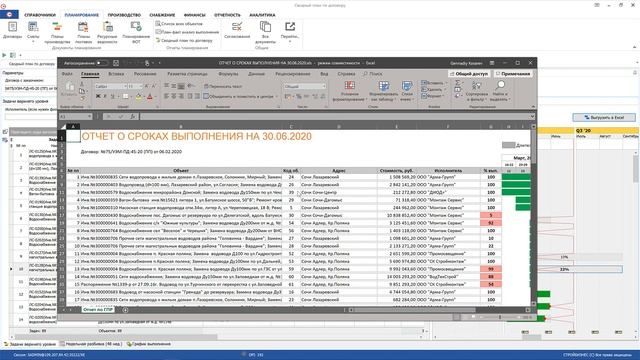Click the AutoSum sigma icon

(x=458, y=83)
